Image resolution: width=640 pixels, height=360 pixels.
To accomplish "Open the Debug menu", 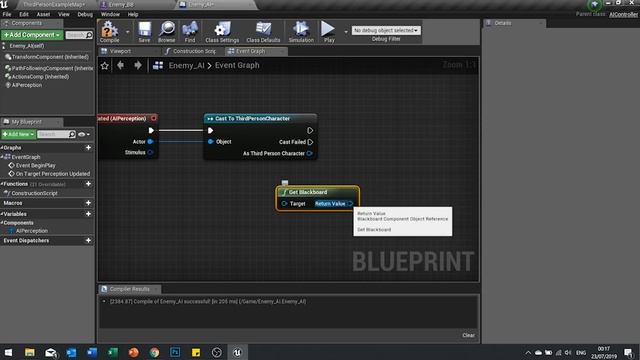I will point(85,14).
